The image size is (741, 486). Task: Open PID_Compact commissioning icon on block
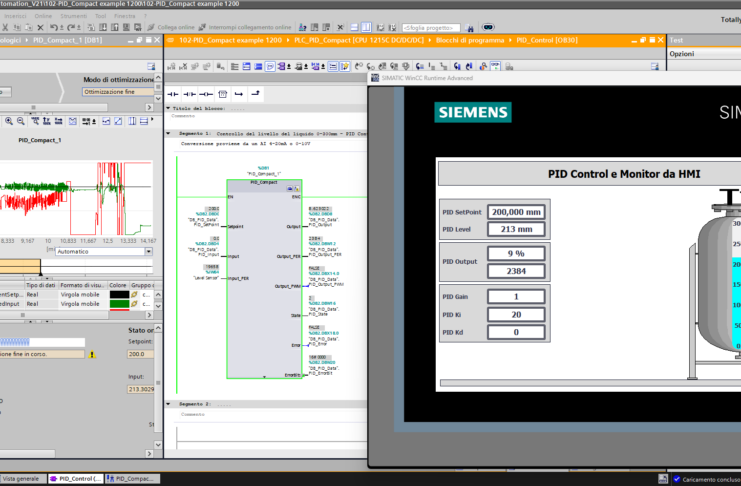pos(297,188)
